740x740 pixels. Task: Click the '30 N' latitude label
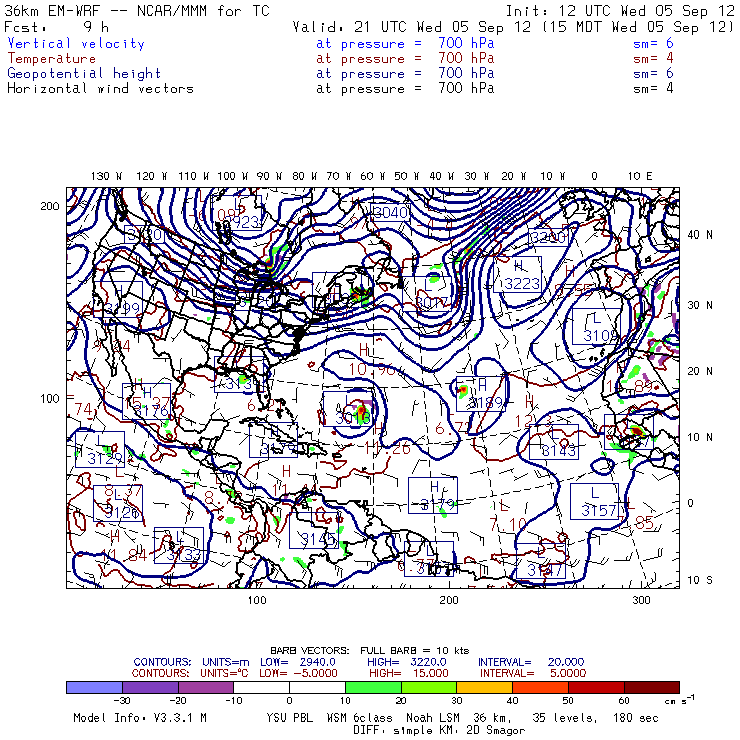700,305
